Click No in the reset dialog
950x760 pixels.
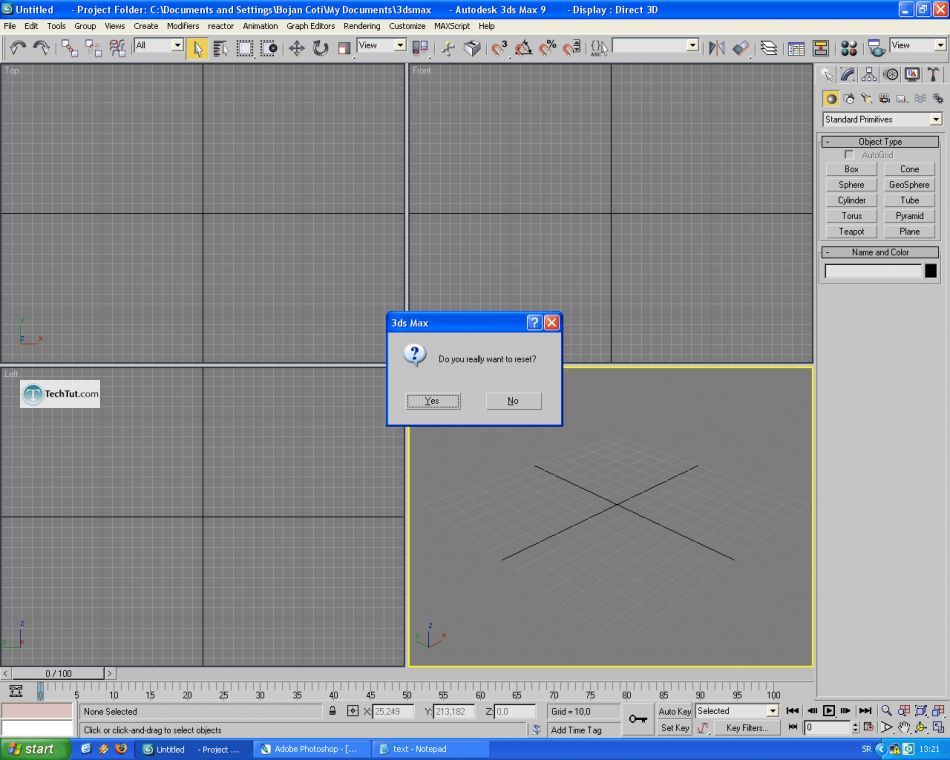click(513, 401)
